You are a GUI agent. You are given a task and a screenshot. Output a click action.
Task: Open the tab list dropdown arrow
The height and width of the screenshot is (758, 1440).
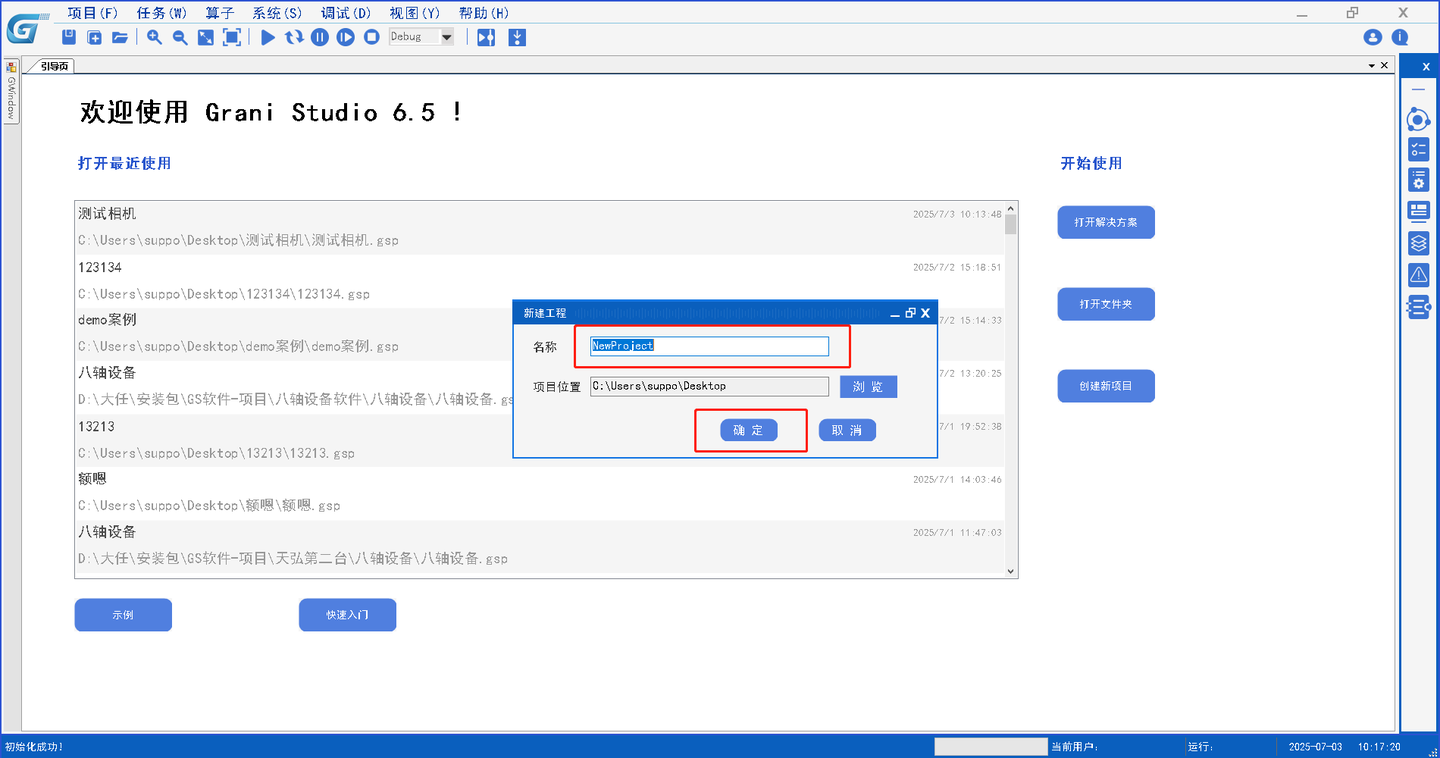click(x=1372, y=66)
